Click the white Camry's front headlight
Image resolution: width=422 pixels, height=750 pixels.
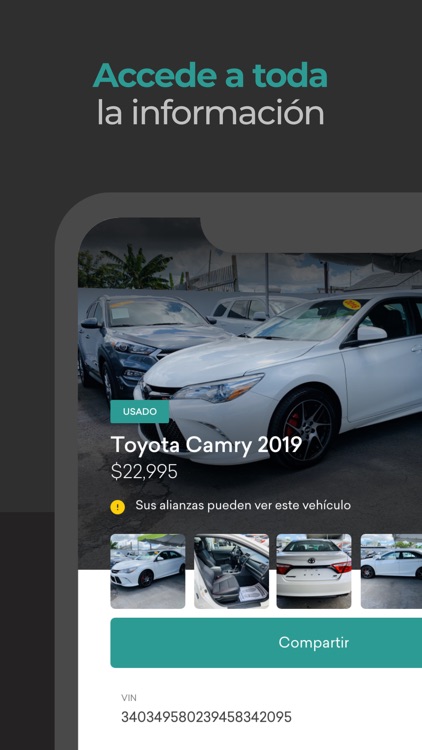pos(220,388)
